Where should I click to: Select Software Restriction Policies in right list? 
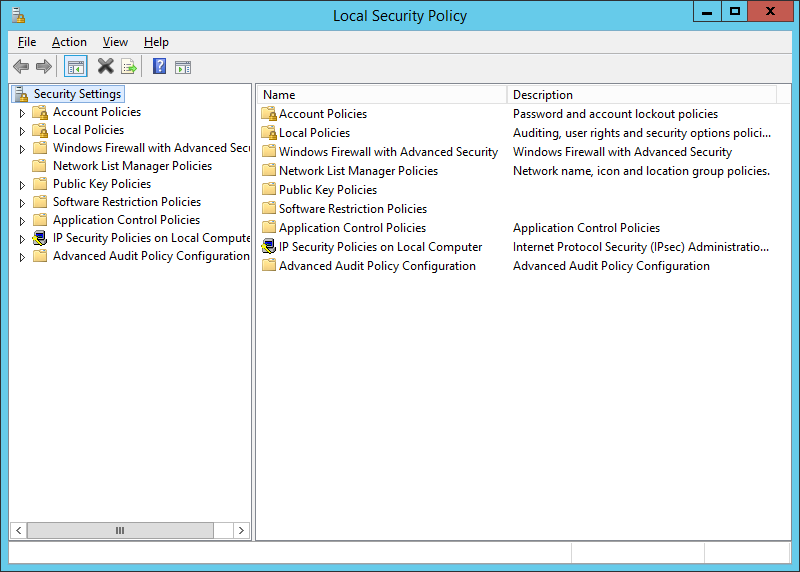pos(352,209)
